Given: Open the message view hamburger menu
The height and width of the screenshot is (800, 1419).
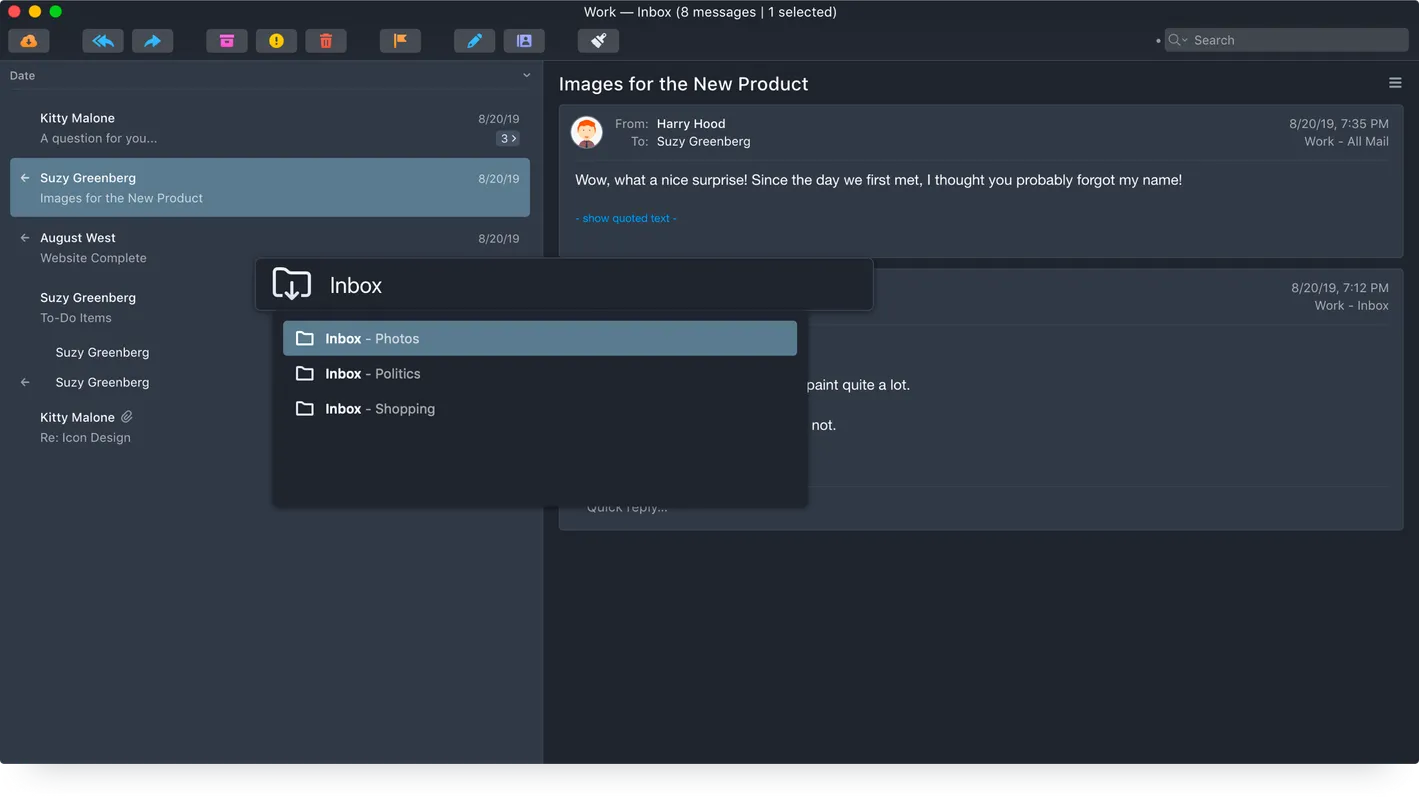Looking at the screenshot, I should tap(1395, 83).
